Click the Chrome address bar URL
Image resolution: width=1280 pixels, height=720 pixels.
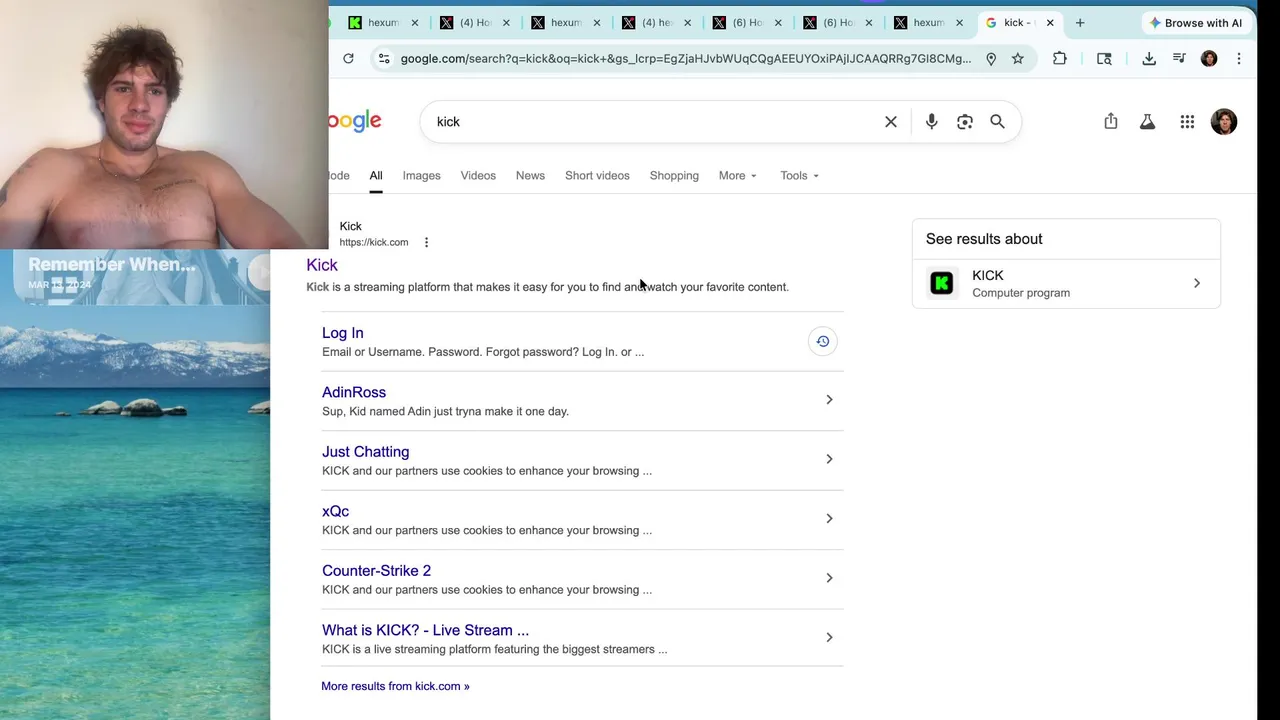(686, 59)
